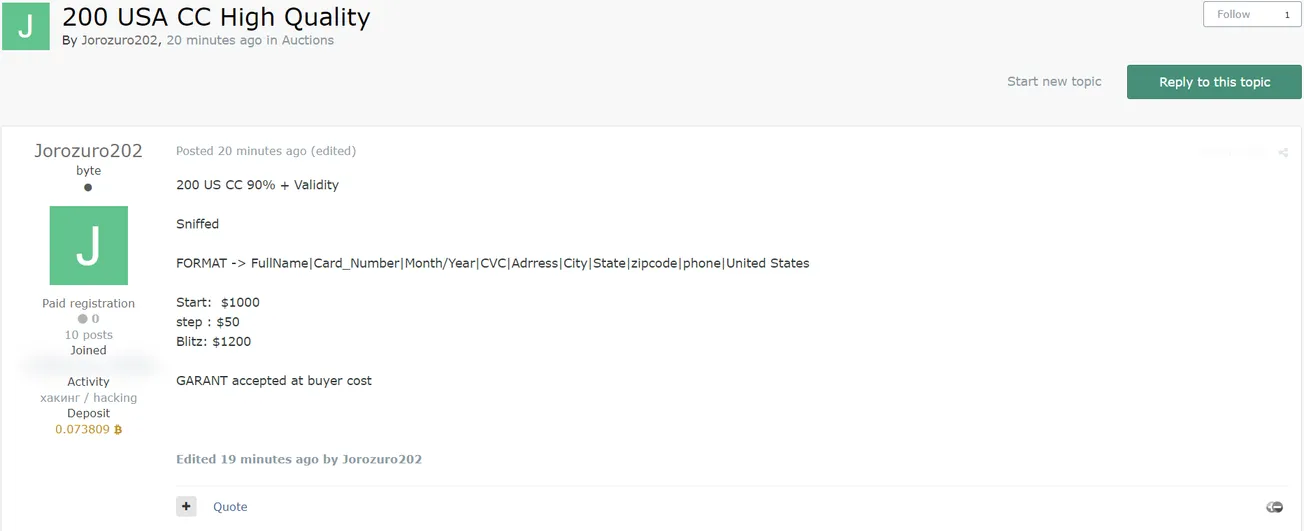Click the grey reputation dot beside the 0

[82, 319]
